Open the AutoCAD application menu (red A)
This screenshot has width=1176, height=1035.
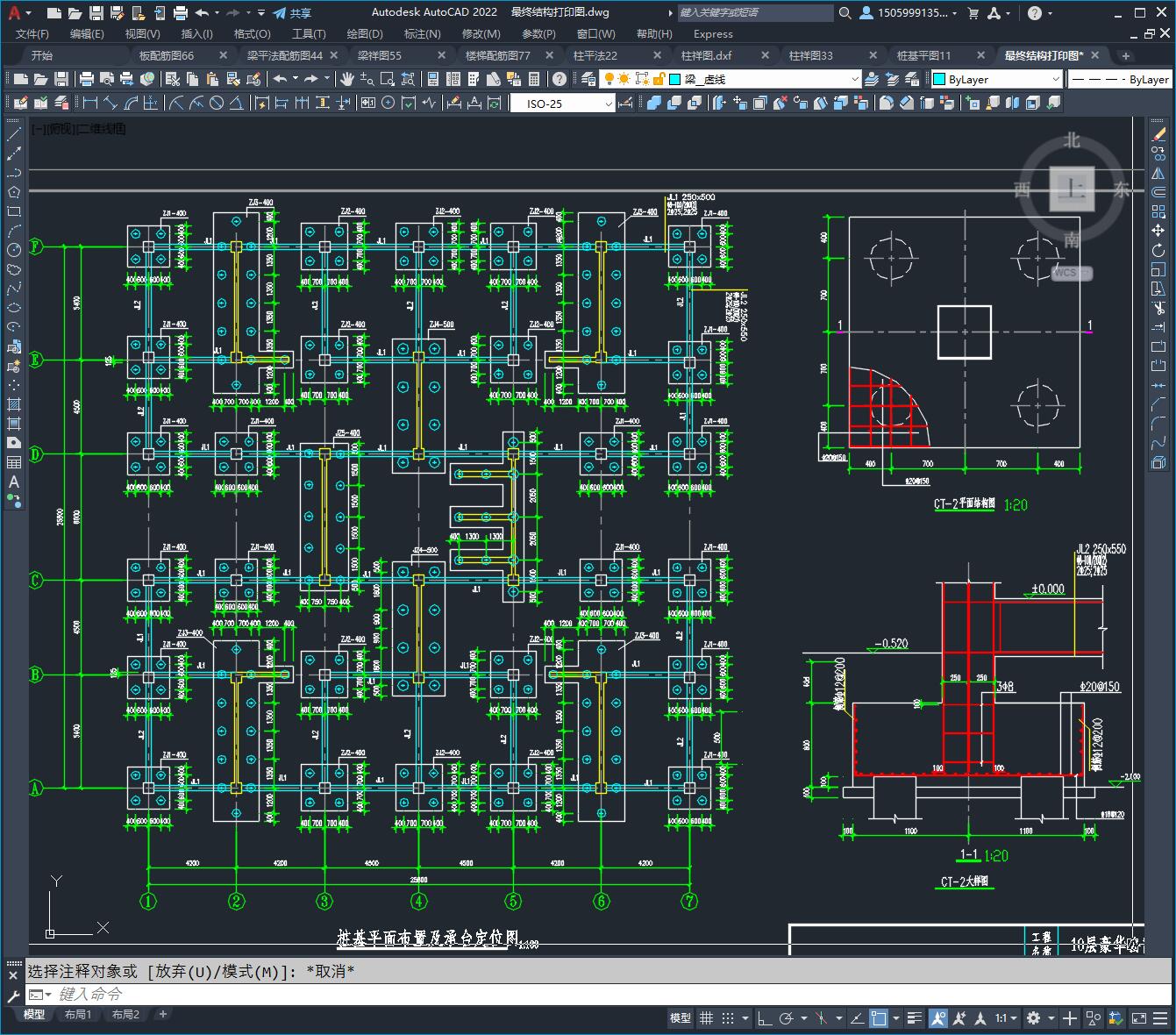tap(15, 12)
